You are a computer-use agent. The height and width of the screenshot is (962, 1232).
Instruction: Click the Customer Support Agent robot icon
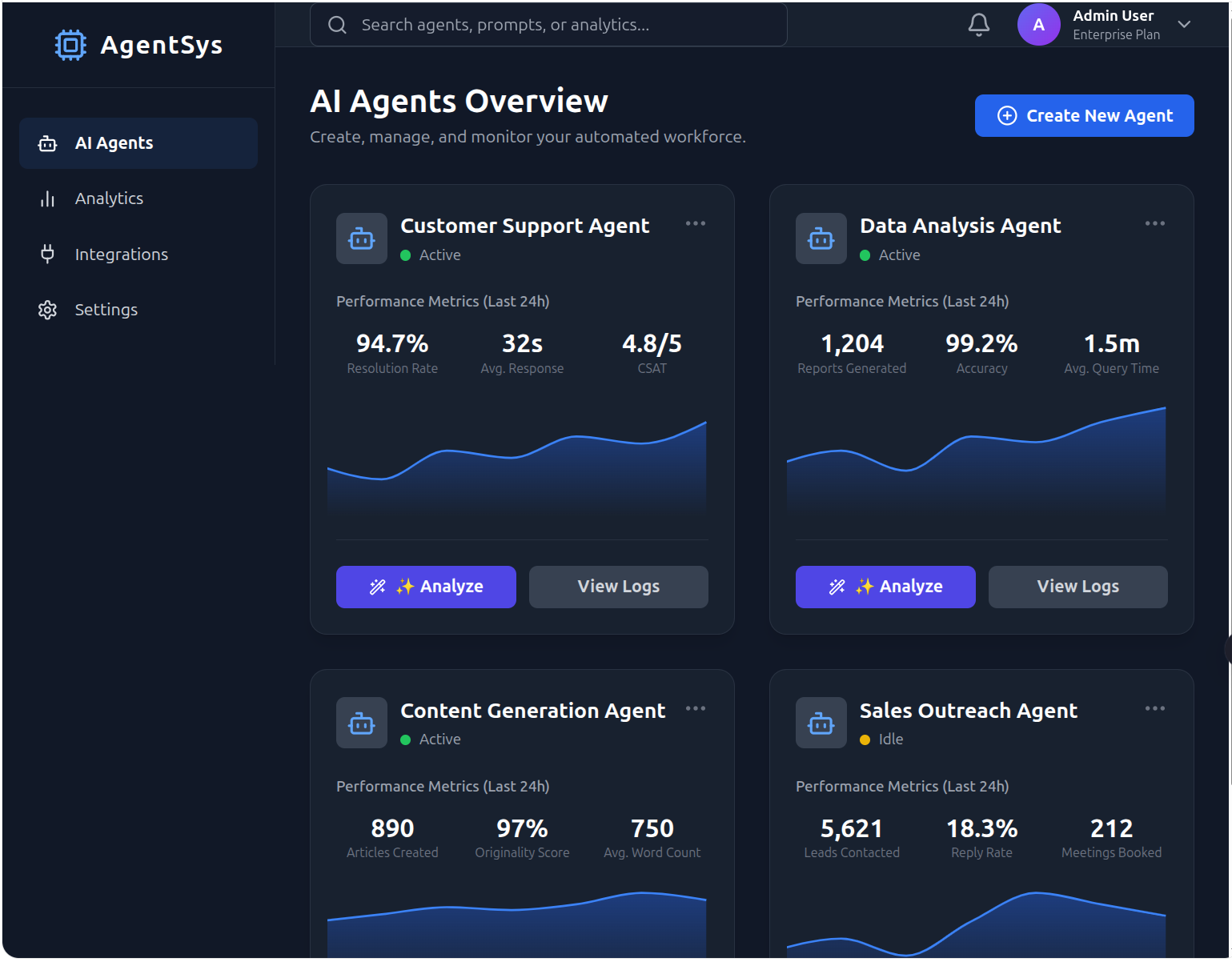[x=361, y=238]
